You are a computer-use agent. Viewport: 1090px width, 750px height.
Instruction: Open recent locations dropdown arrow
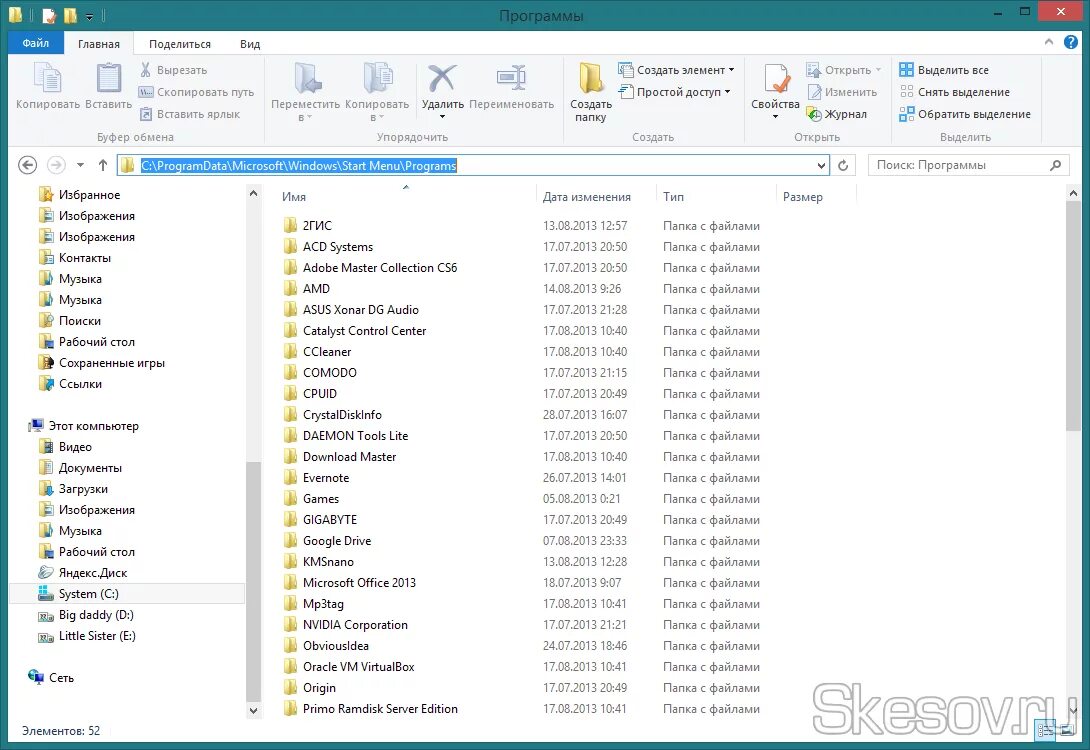coord(81,165)
